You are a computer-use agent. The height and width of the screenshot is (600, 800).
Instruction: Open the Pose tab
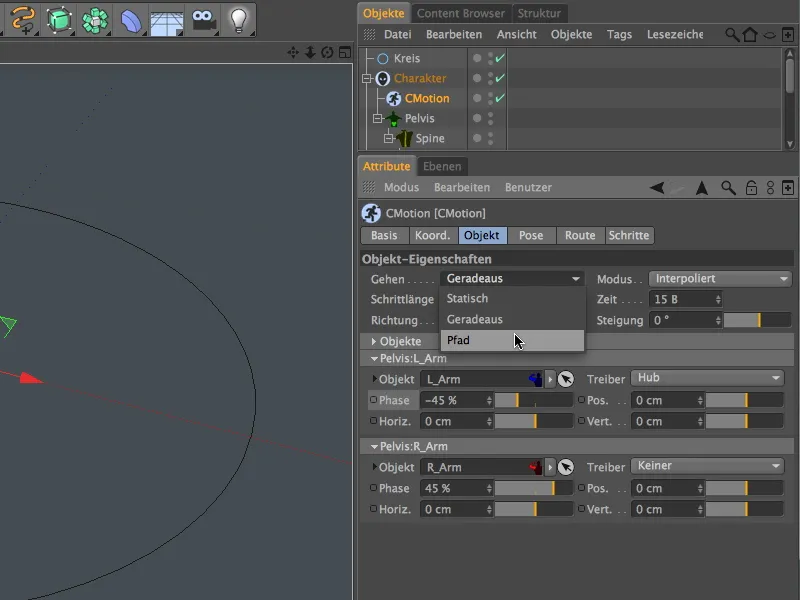pyautogui.click(x=531, y=235)
